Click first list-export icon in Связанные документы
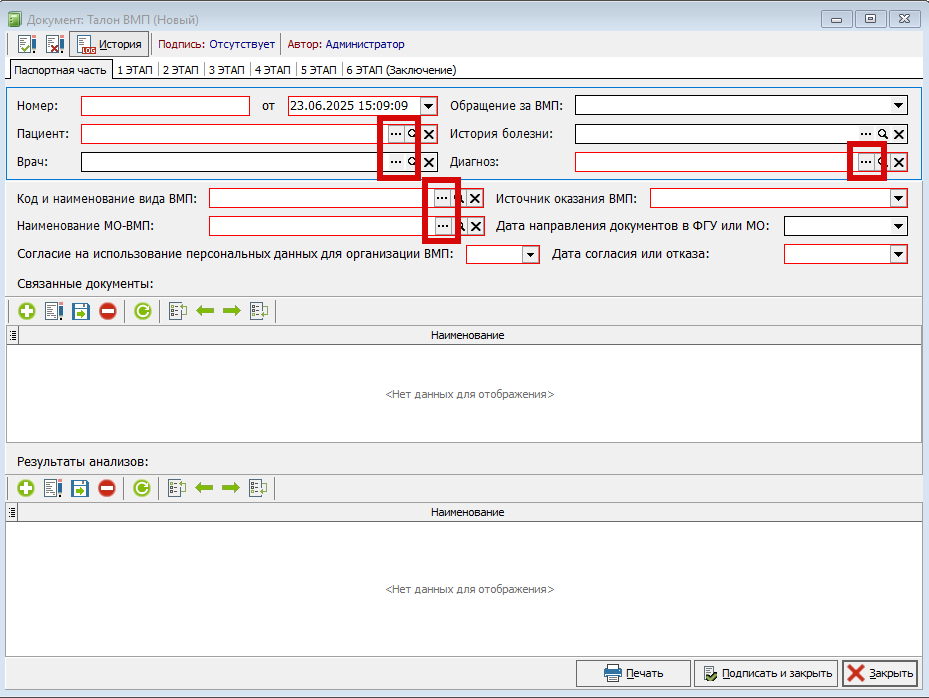The width and height of the screenshot is (929, 698). tap(178, 311)
